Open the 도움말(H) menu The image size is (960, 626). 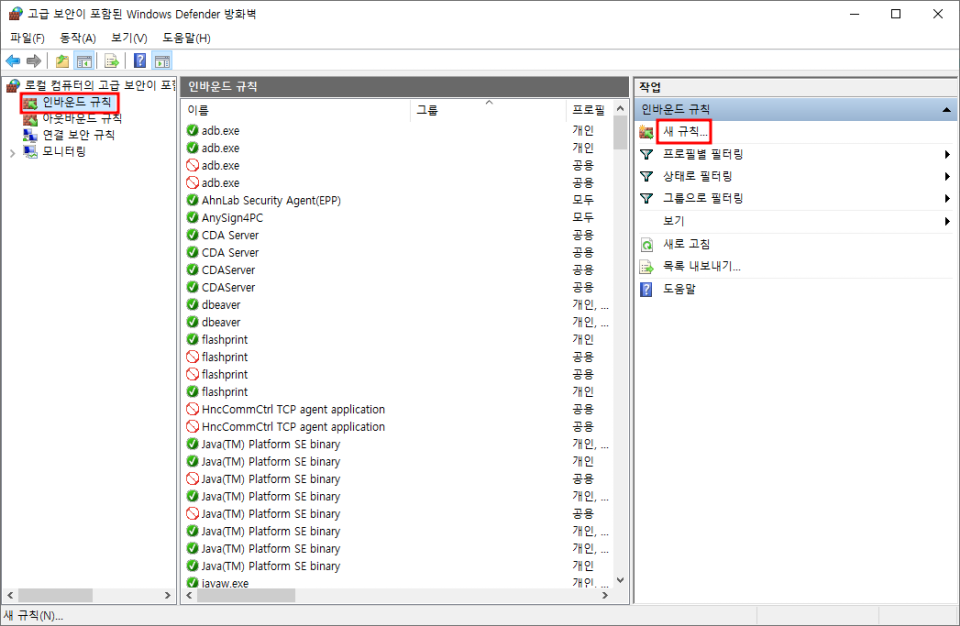tap(187, 38)
